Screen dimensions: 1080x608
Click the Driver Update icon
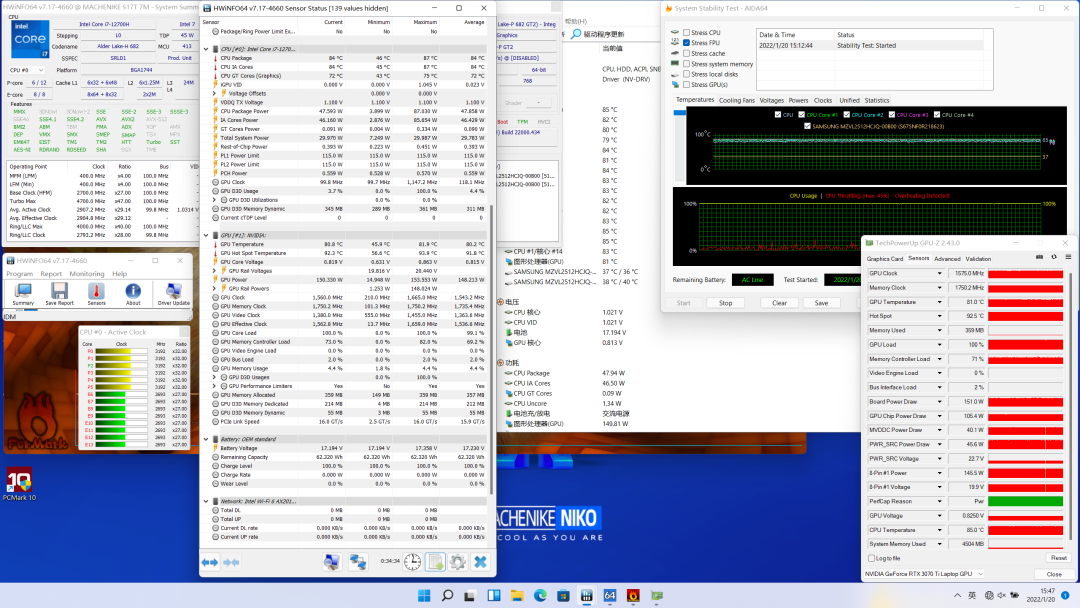173,293
